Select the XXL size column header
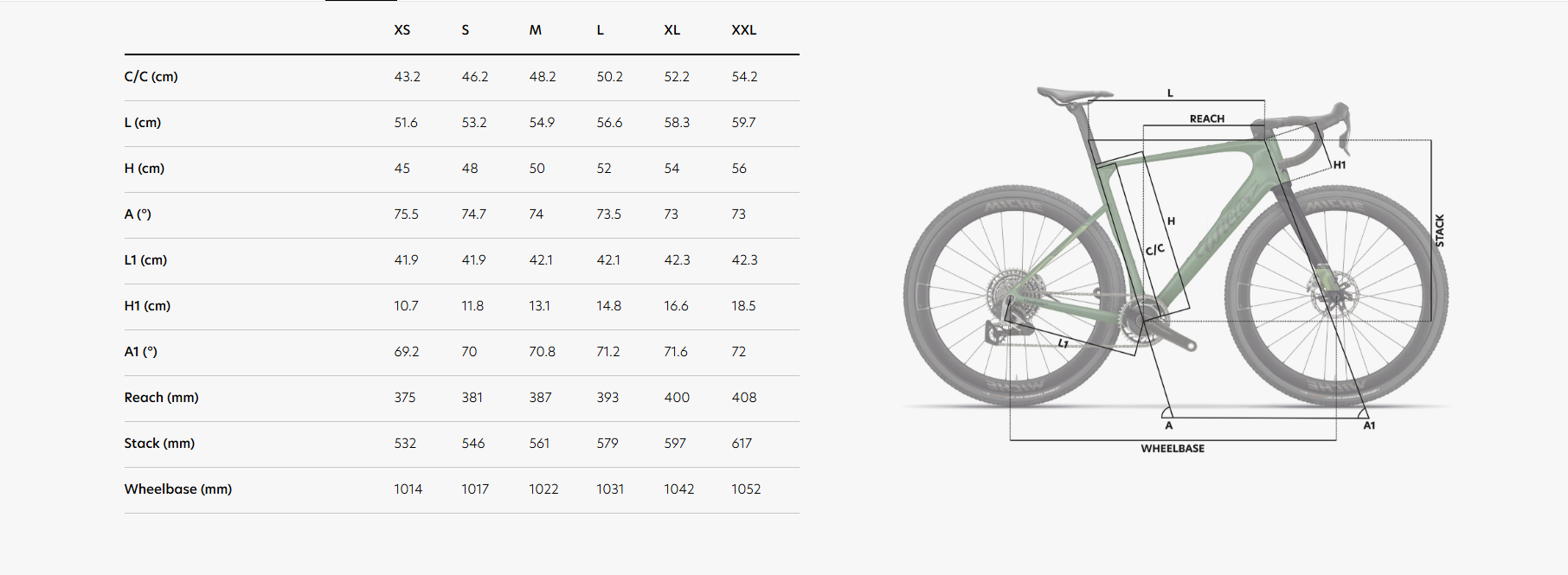Screen dimensions: 1568x575 point(743,30)
